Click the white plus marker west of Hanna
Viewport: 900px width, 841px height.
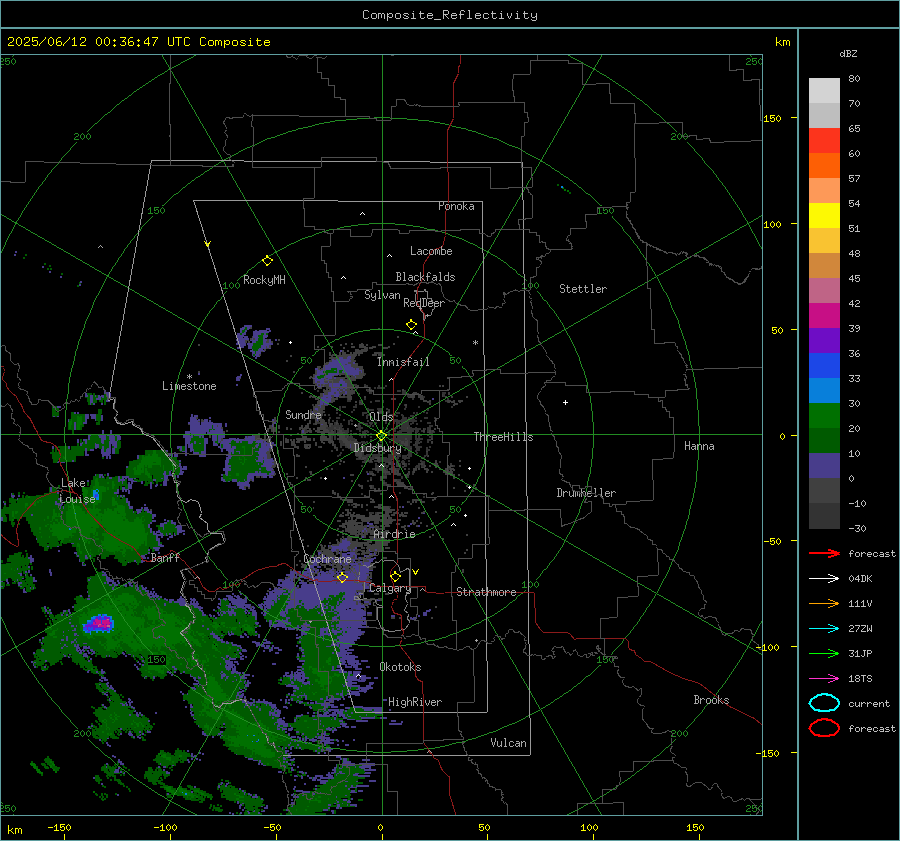tap(565, 402)
